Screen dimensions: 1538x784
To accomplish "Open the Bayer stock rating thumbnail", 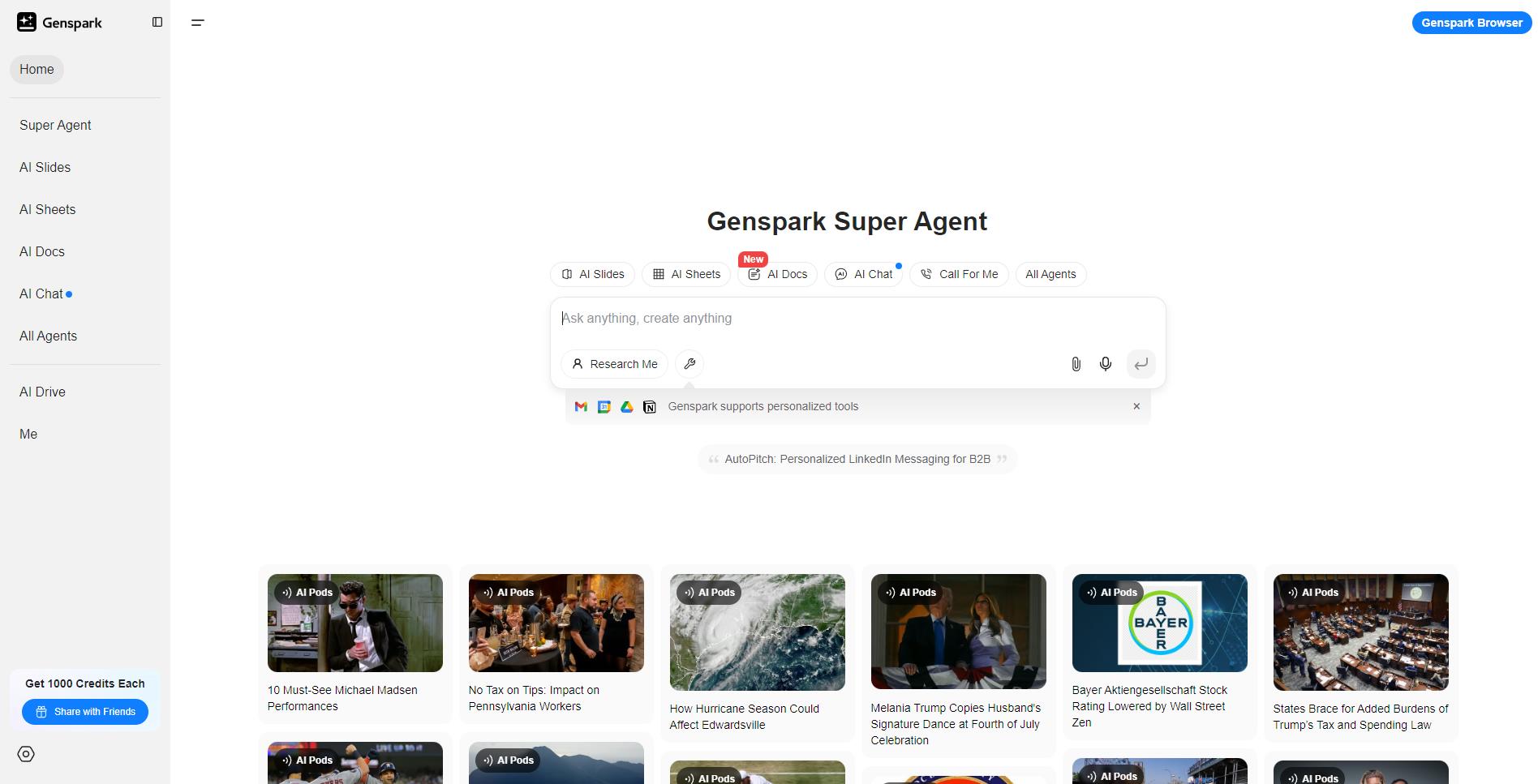I will [1159, 623].
